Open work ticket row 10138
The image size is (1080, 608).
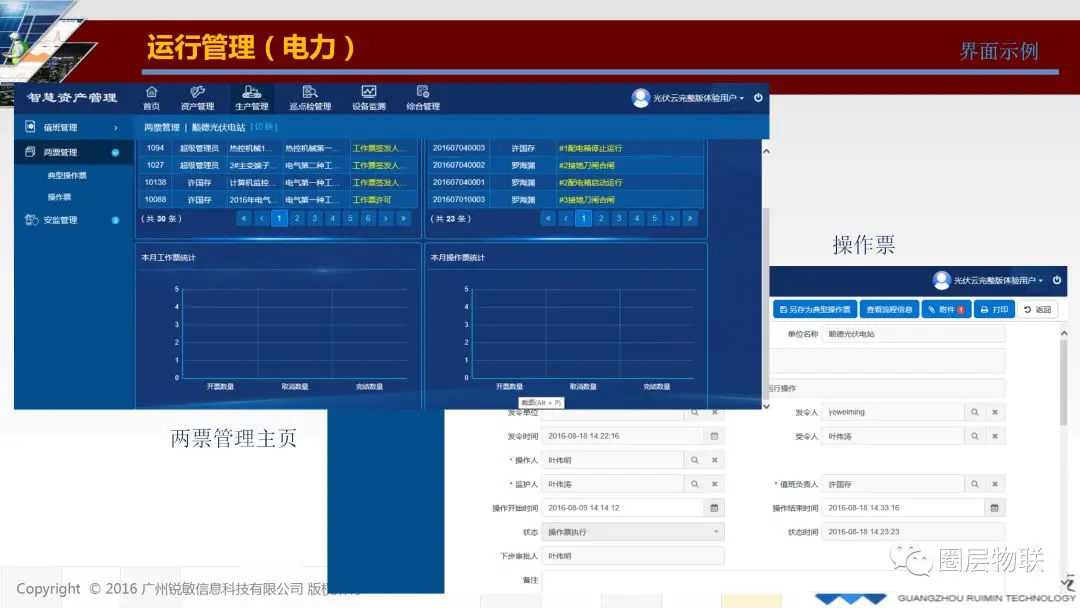(278, 182)
